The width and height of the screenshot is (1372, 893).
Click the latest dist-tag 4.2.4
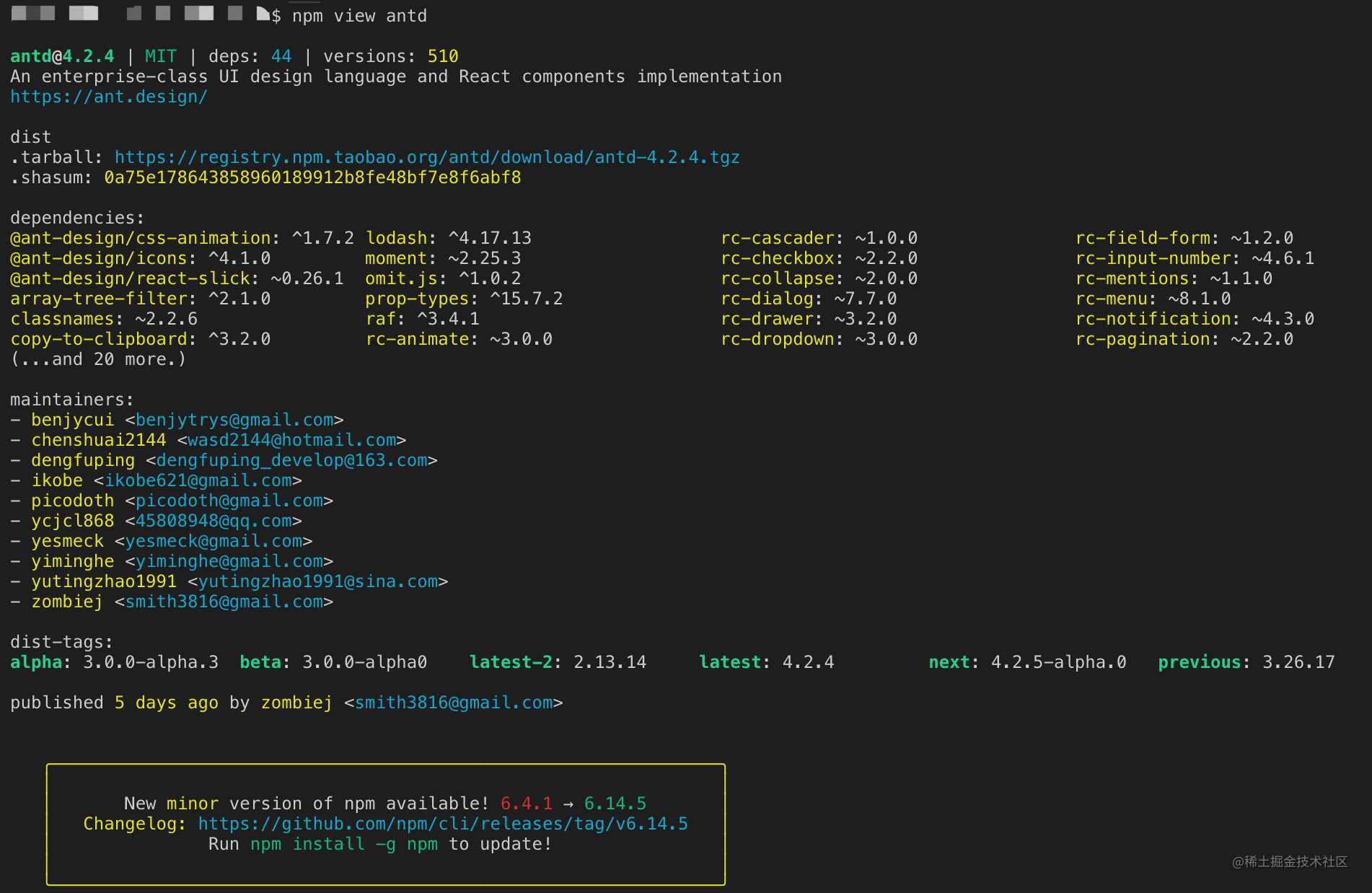point(766,662)
